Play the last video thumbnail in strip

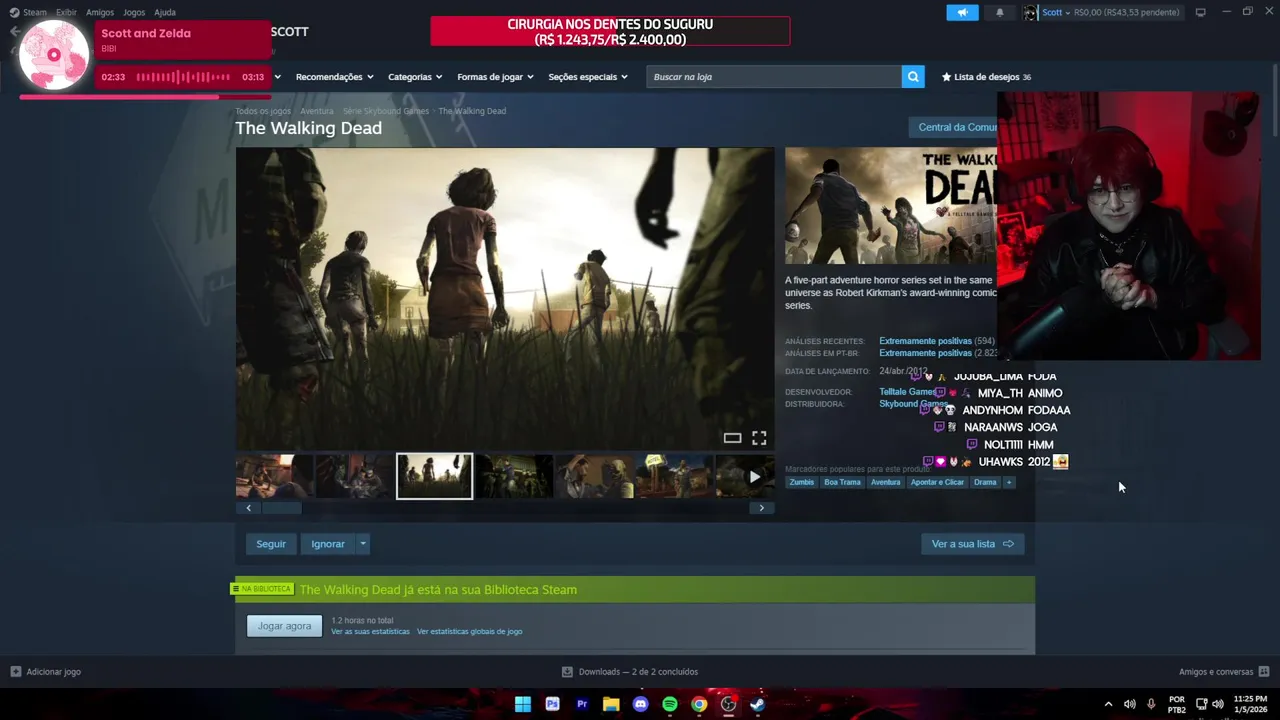(745, 476)
